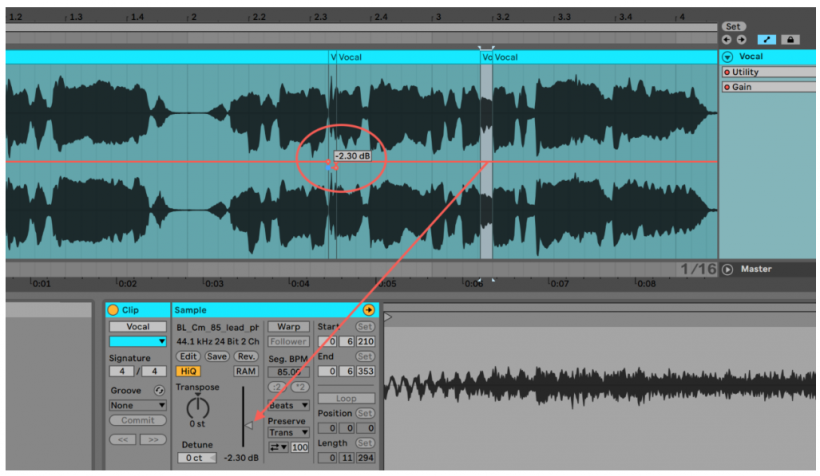
Task: Toggle the Loop button
Action: click(x=346, y=398)
